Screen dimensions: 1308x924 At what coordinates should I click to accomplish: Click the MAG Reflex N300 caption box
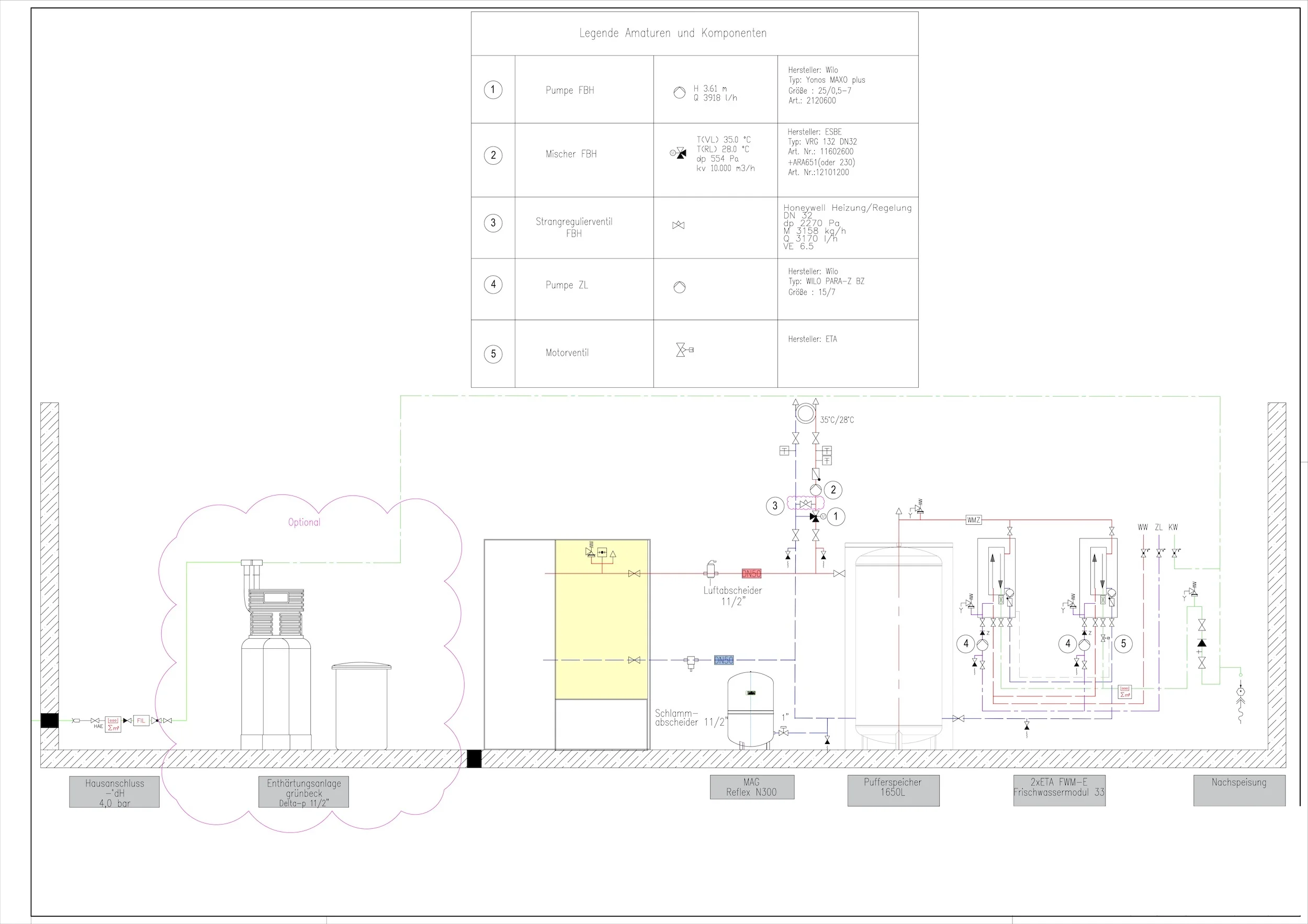tap(751, 787)
